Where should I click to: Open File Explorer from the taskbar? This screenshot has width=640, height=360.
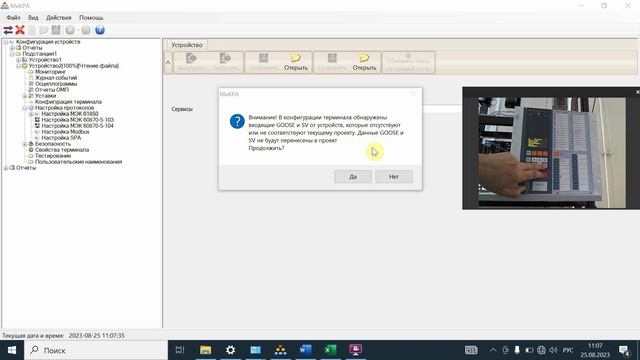click(x=205, y=350)
